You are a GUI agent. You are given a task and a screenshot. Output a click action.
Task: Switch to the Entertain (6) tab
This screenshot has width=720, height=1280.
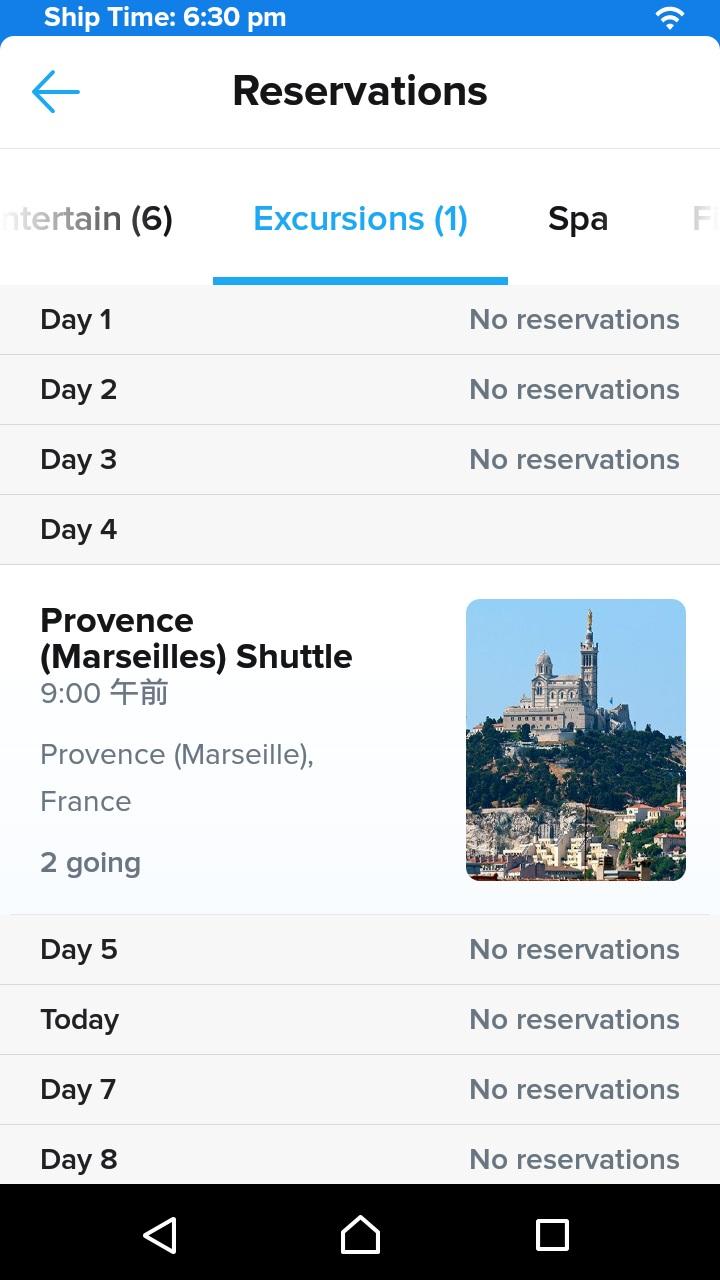pyautogui.click(x=88, y=219)
